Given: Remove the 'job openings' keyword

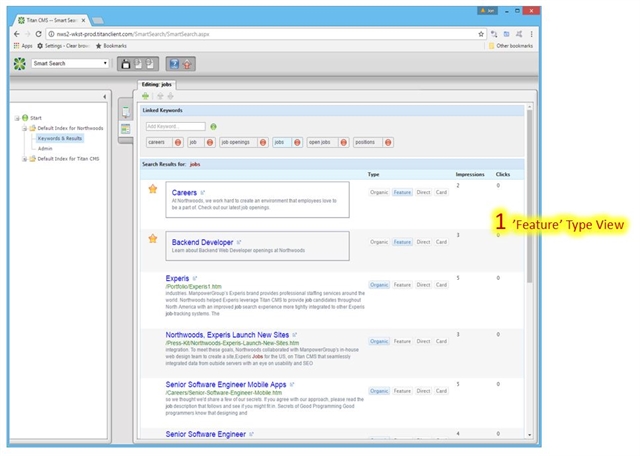Looking at the screenshot, I should pos(263,142).
